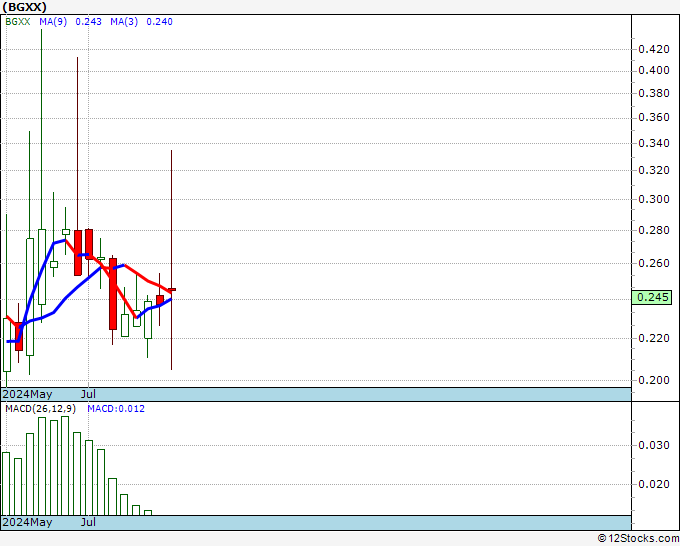Click the 0.260 price axis label
The image size is (680, 546).
[654, 263]
